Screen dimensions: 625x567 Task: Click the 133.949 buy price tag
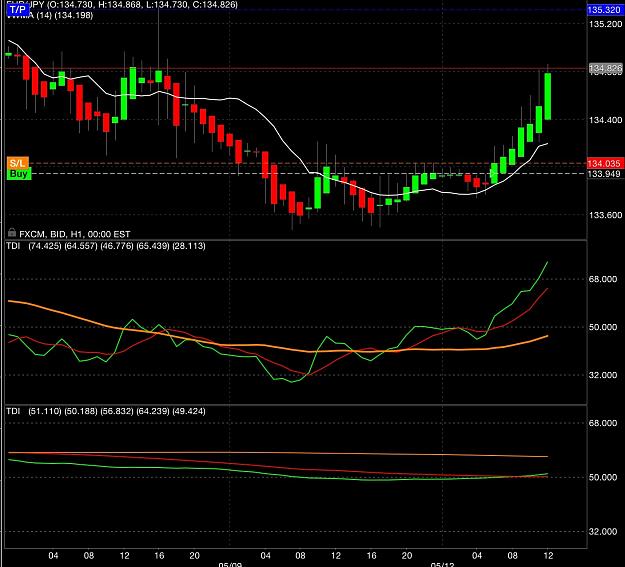click(x=604, y=174)
